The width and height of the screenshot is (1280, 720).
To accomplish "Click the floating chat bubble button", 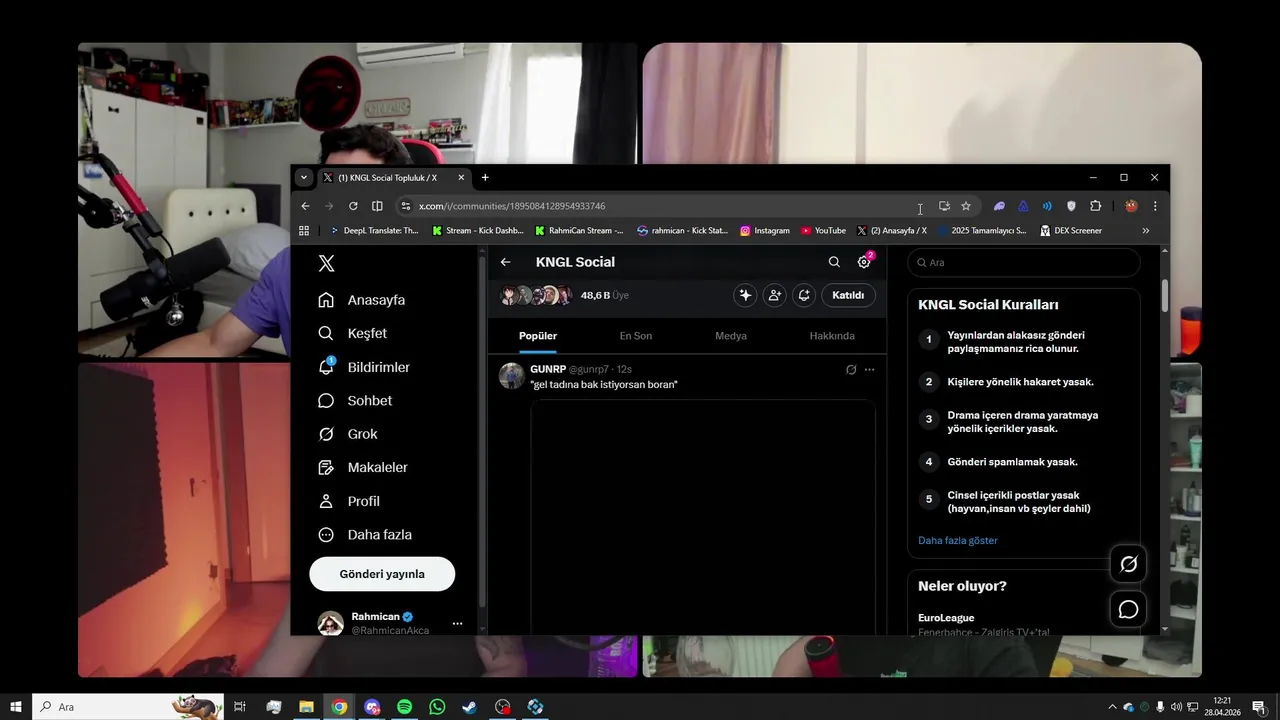I will [1128, 610].
